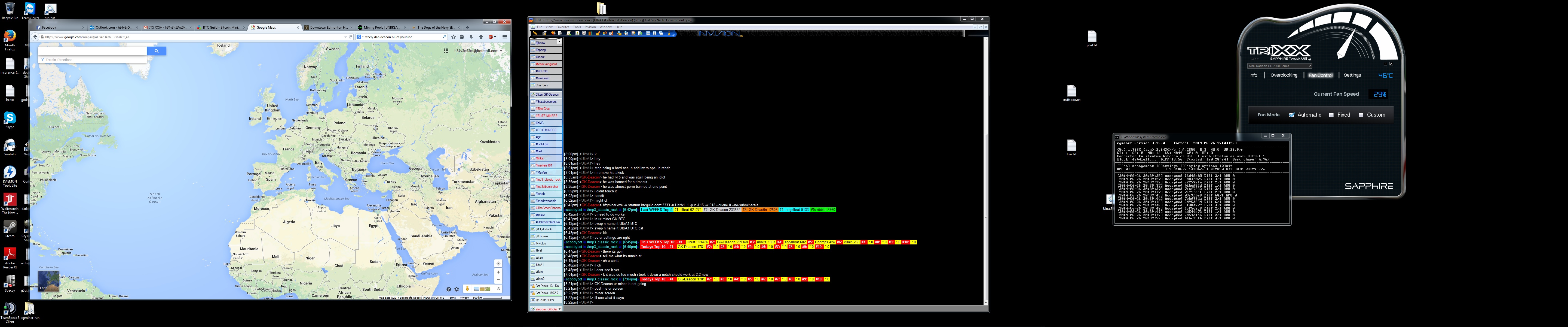1568x327 pixels.
Task: Switch to the Outlook.com tab
Action: tap(113, 28)
